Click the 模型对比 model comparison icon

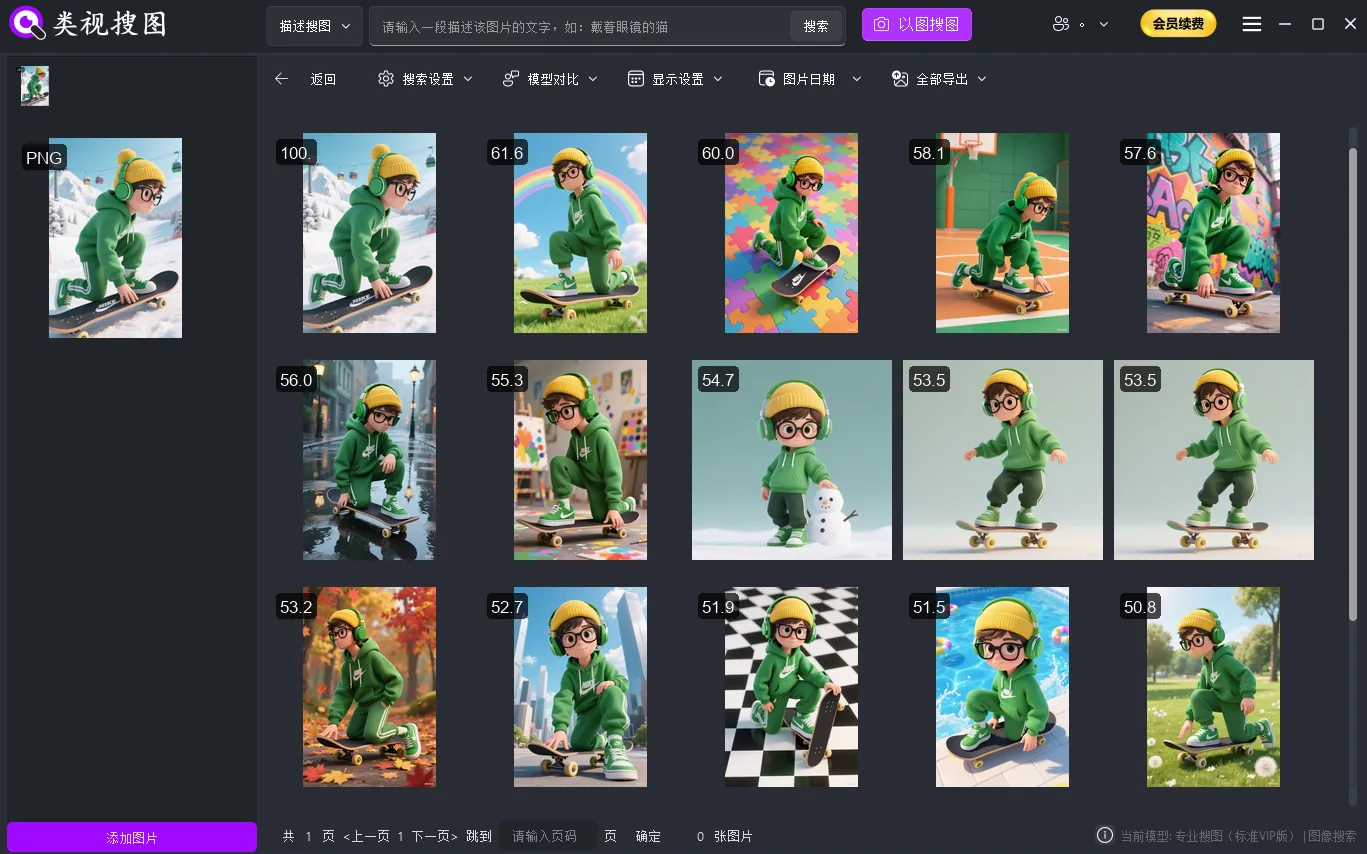coord(510,78)
